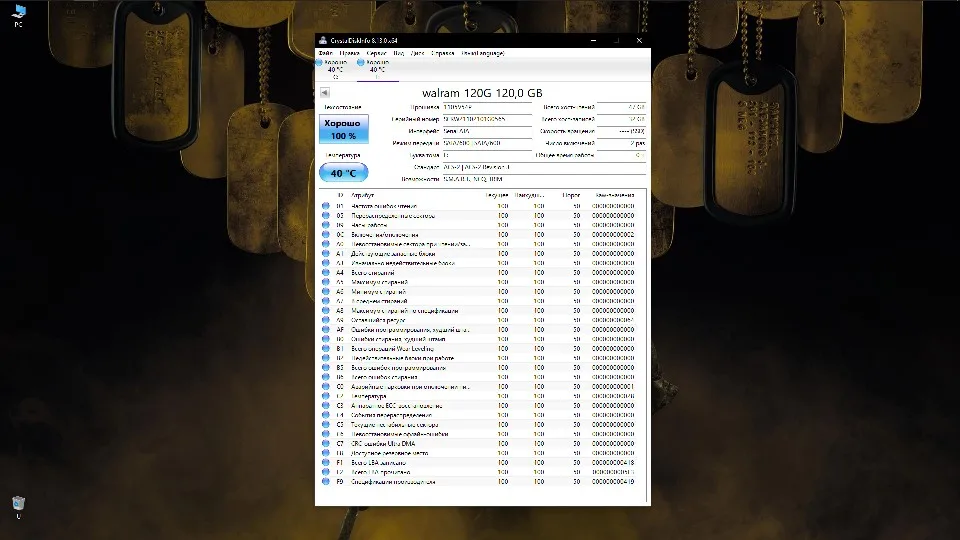Click status circle of AF Ошибки программирования row
This screenshot has height=540, width=960.
point(326,329)
